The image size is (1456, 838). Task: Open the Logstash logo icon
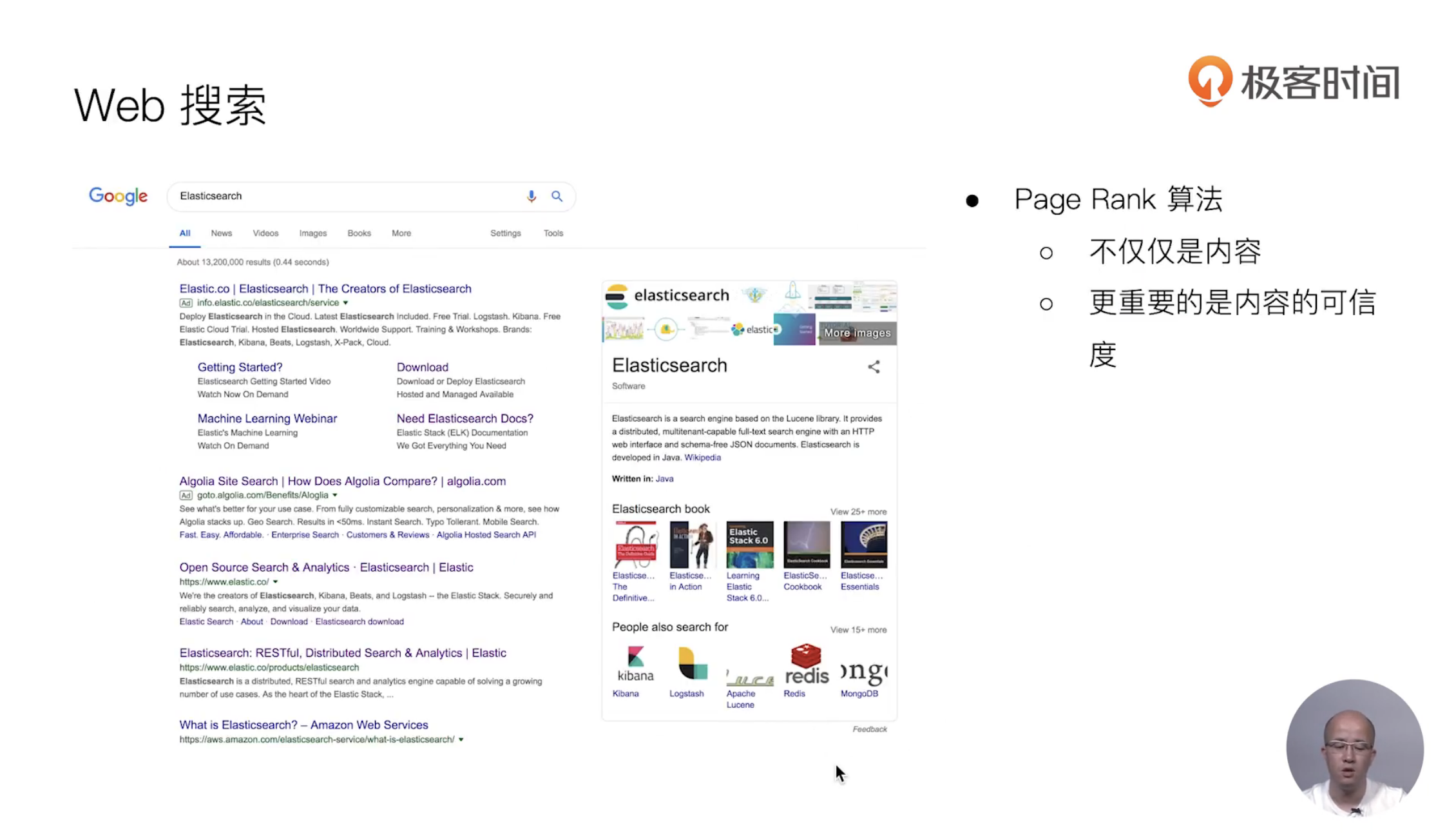coord(693,664)
